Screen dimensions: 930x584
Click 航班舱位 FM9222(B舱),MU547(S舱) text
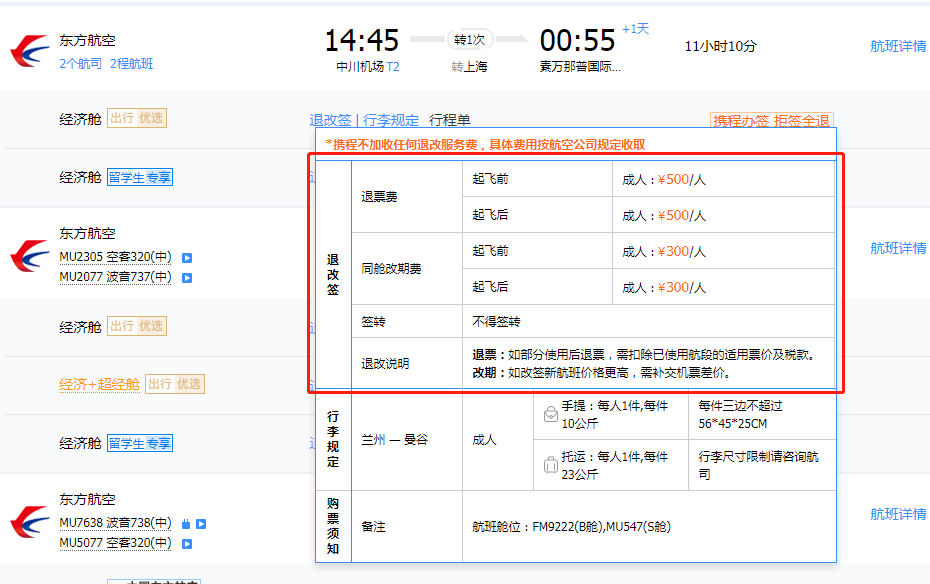click(x=571, y=527)
